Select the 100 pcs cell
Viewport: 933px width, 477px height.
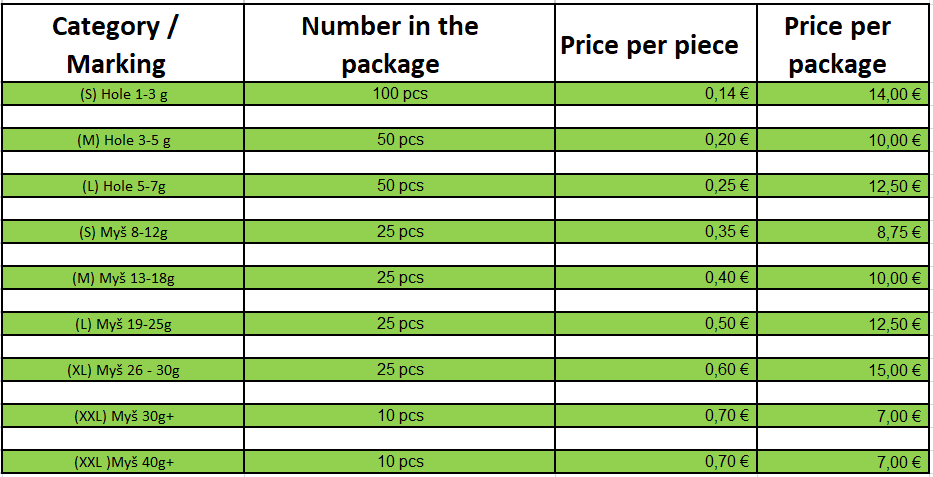click(x=399, y=94)
